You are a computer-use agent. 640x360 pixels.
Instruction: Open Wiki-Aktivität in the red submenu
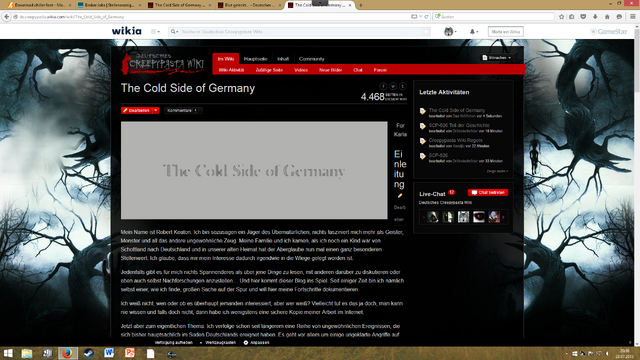pos(231,70)
